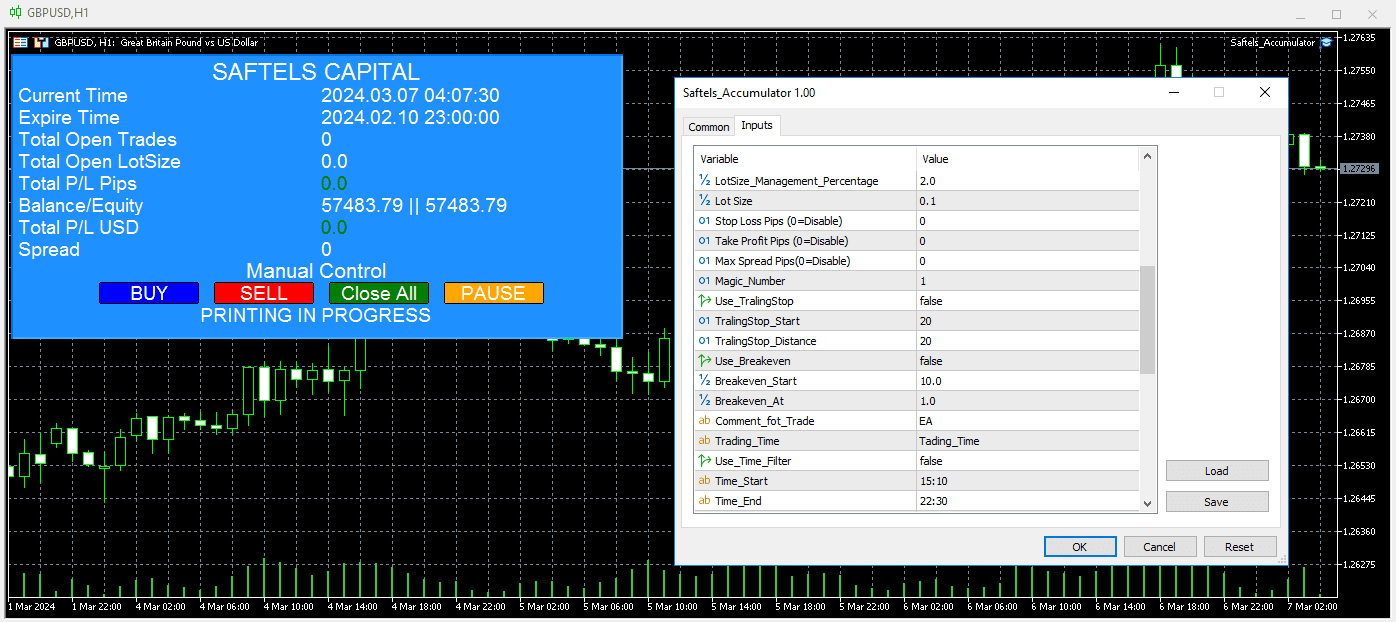Click the LotSize_Management_Percentage value 2.0
Viewport: 1396px width, 622px height.
pos(1027,181)
